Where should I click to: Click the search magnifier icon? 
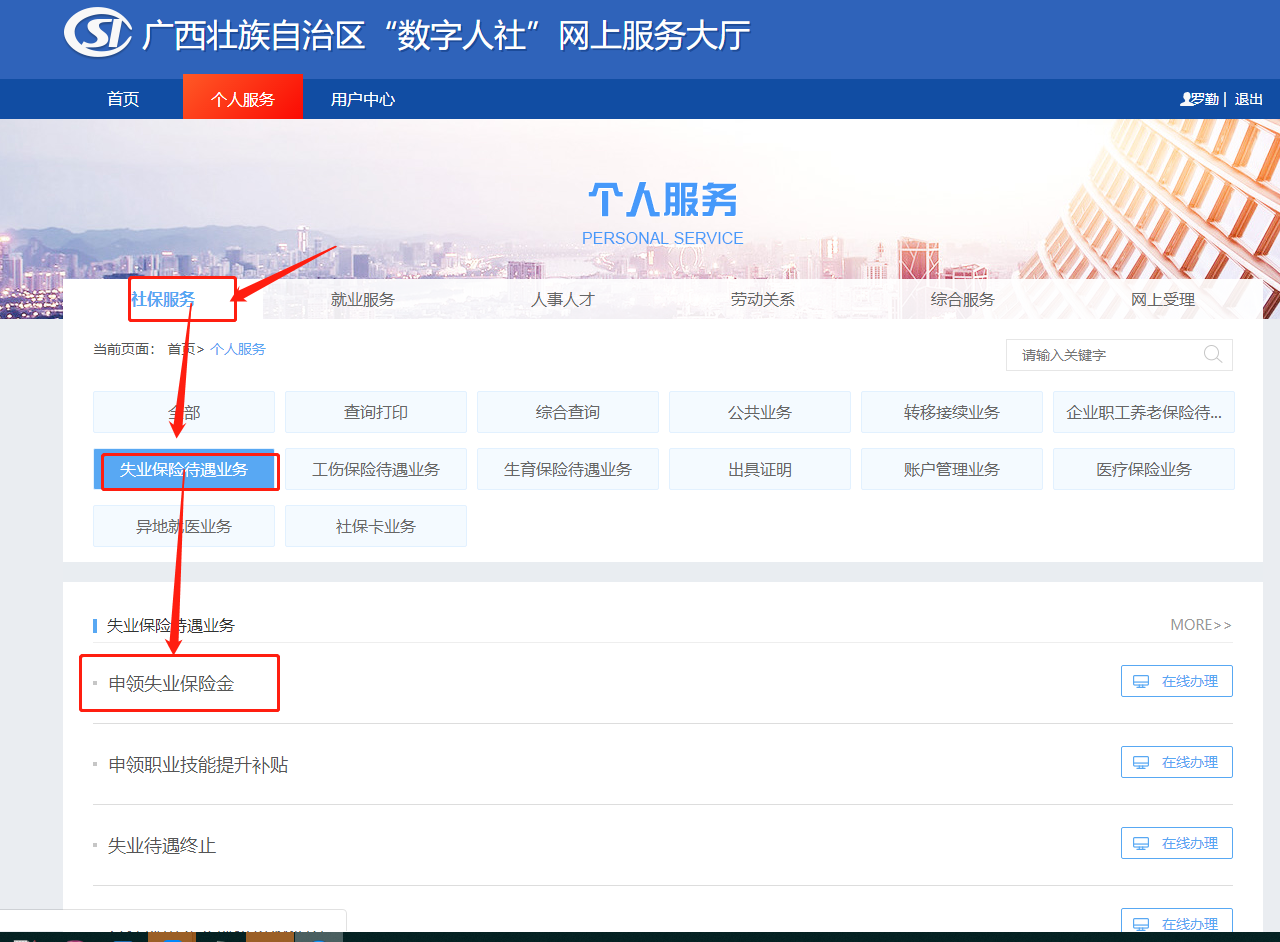(x=1213, y=354)
